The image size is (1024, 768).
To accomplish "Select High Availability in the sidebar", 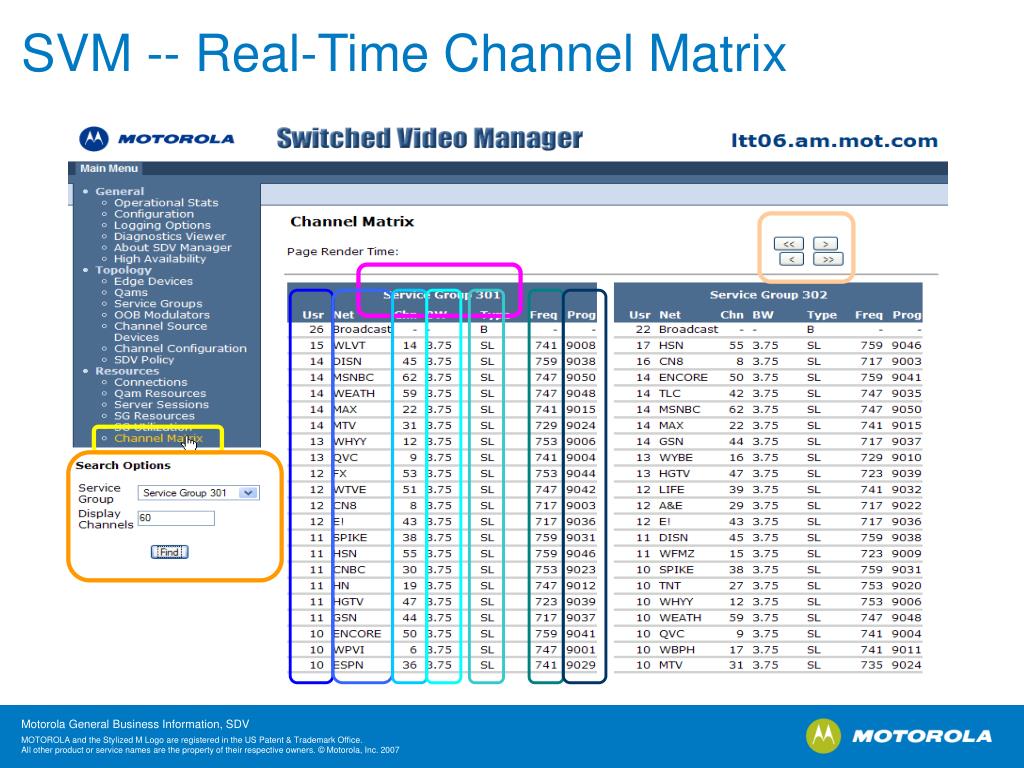I will [160, 259].
